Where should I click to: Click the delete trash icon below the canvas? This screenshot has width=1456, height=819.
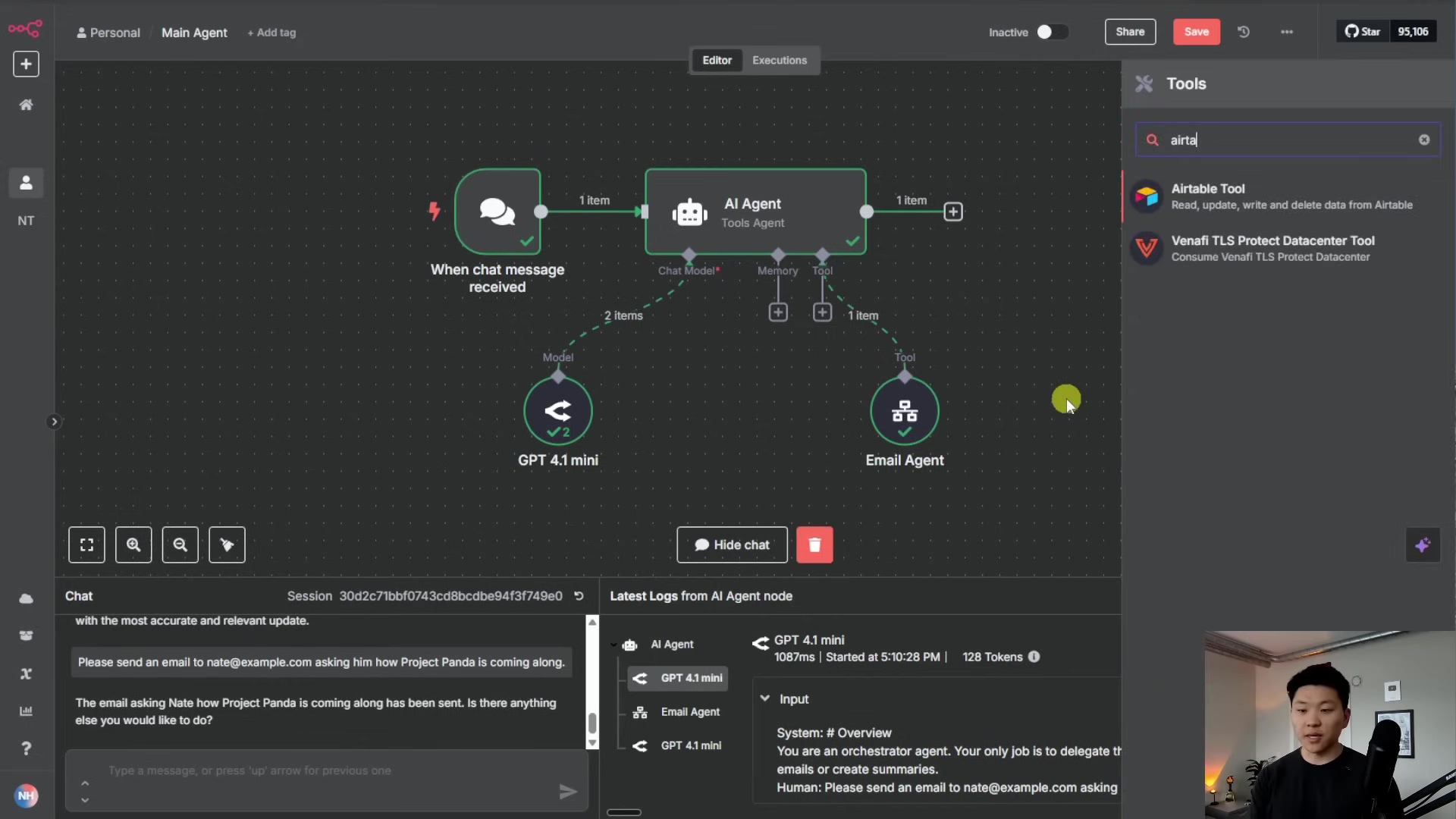point(815,544)
